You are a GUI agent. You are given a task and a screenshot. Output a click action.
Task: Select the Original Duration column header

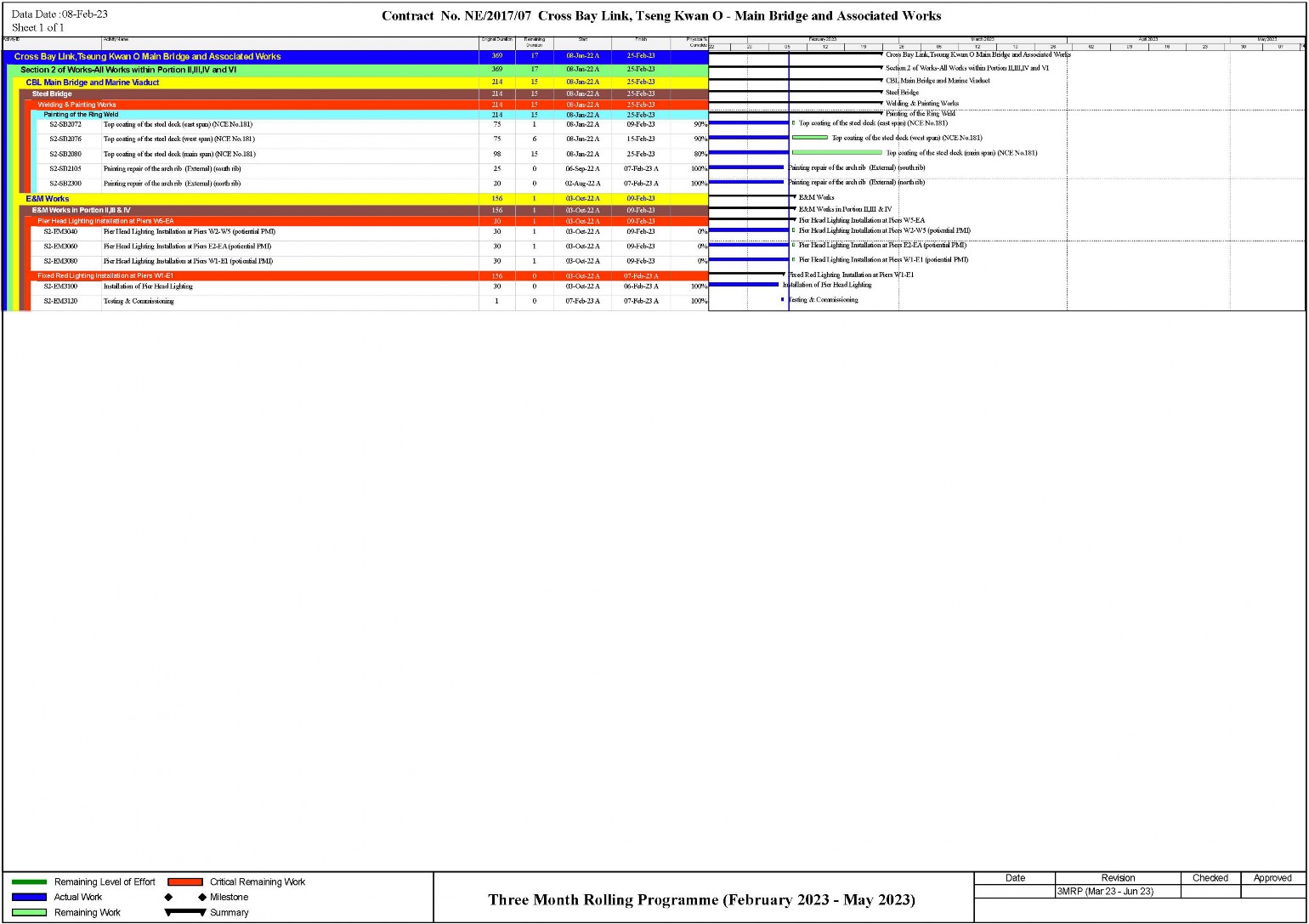pos(497,43)
